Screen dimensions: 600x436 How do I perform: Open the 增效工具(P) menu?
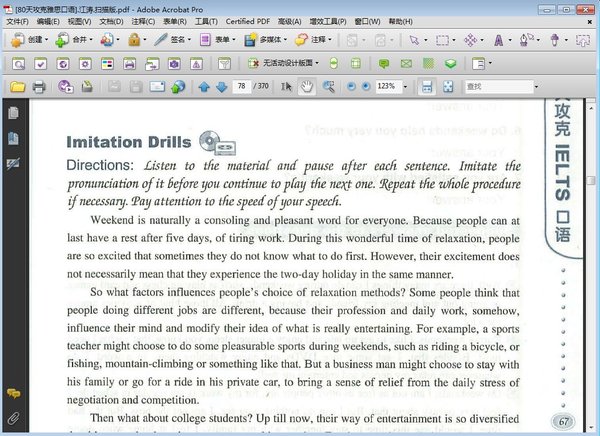[328, 21]
